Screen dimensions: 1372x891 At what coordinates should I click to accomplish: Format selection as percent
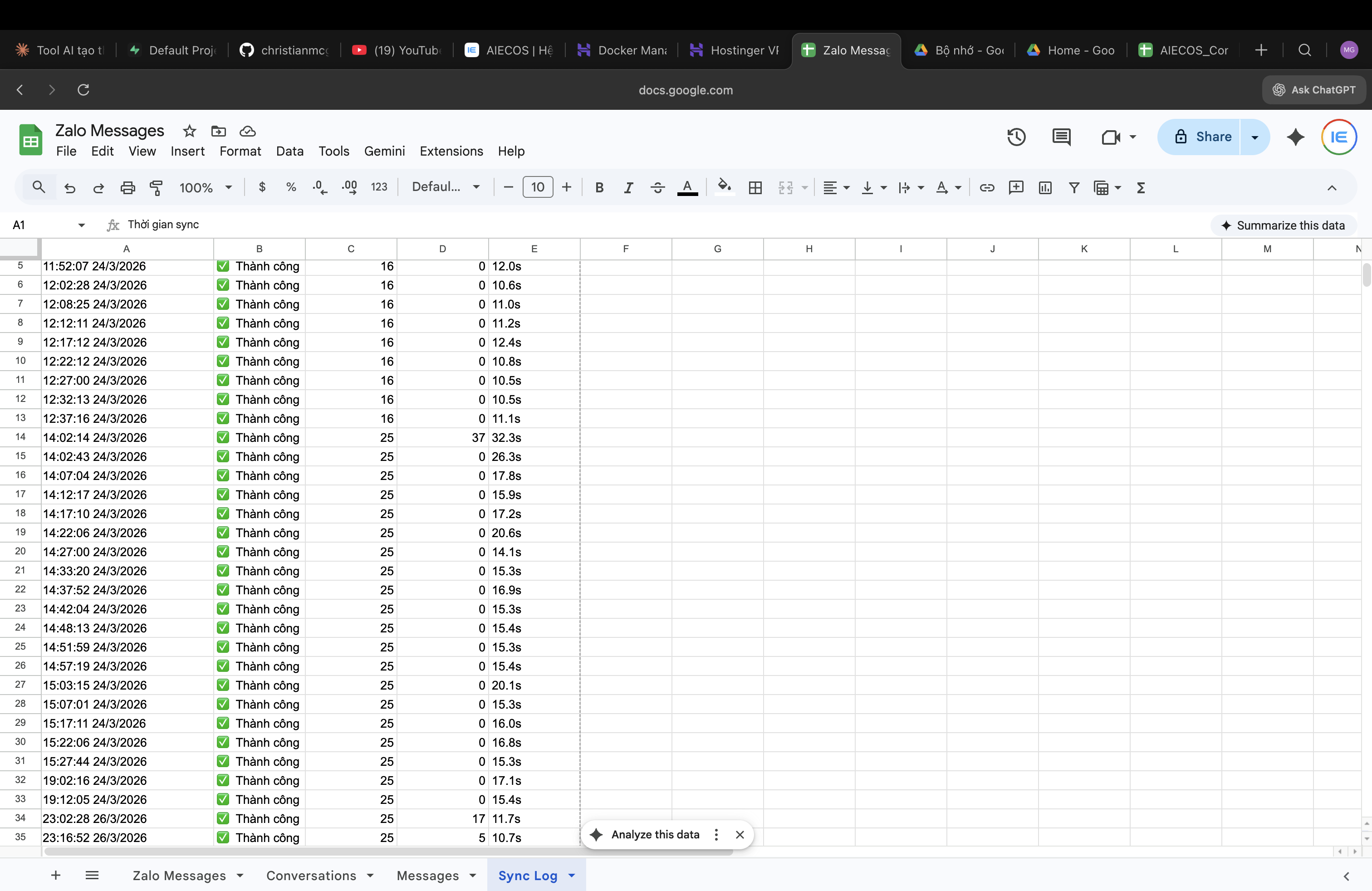tap(291, 187)
